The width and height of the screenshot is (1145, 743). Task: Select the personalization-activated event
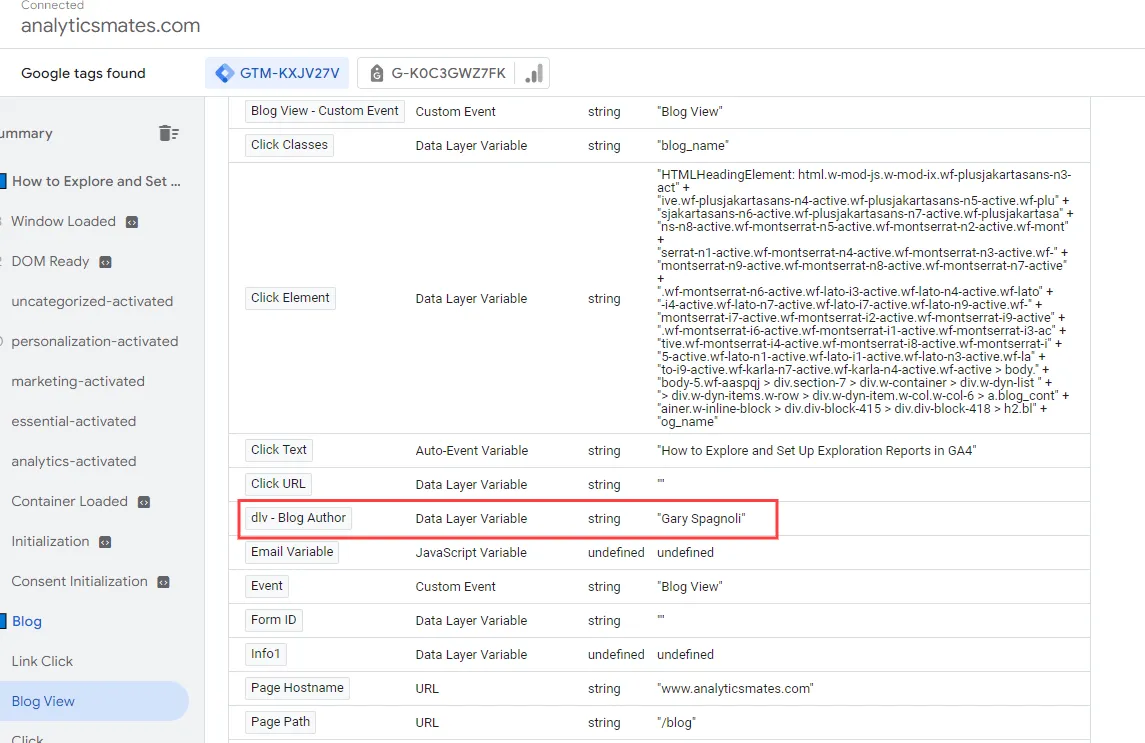click(95, 341)
